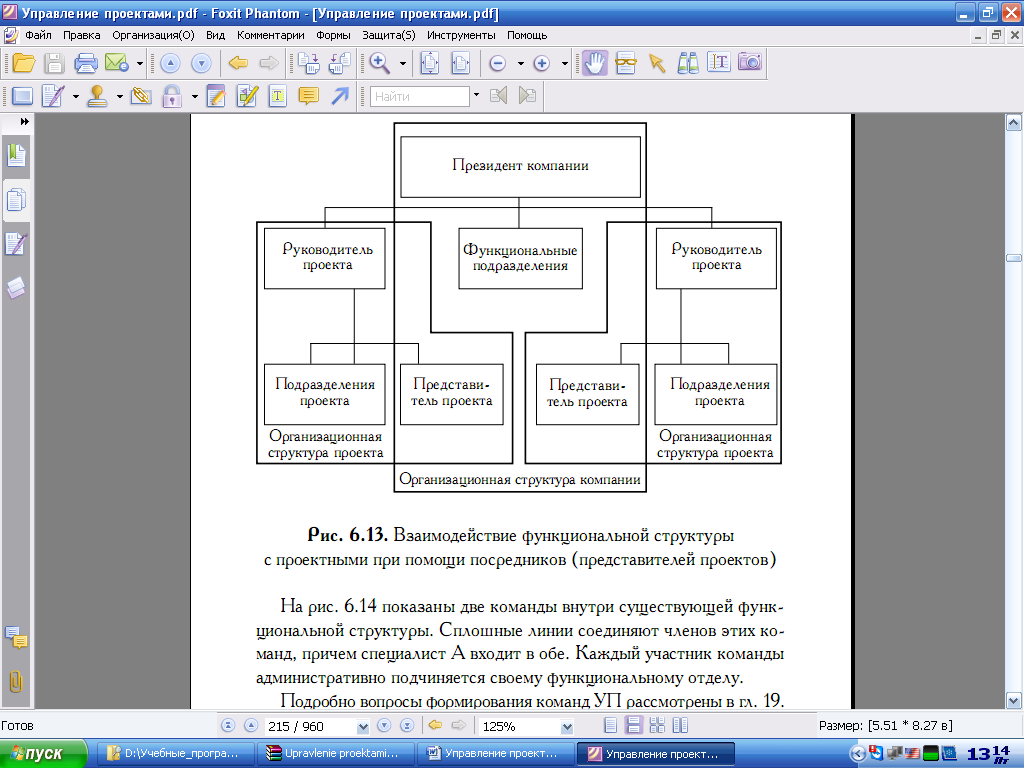This screenshot has height=768, width=1024.
Task: Open the Организация(O) menu
Action: pyautogui.click(x=153, y=35)
